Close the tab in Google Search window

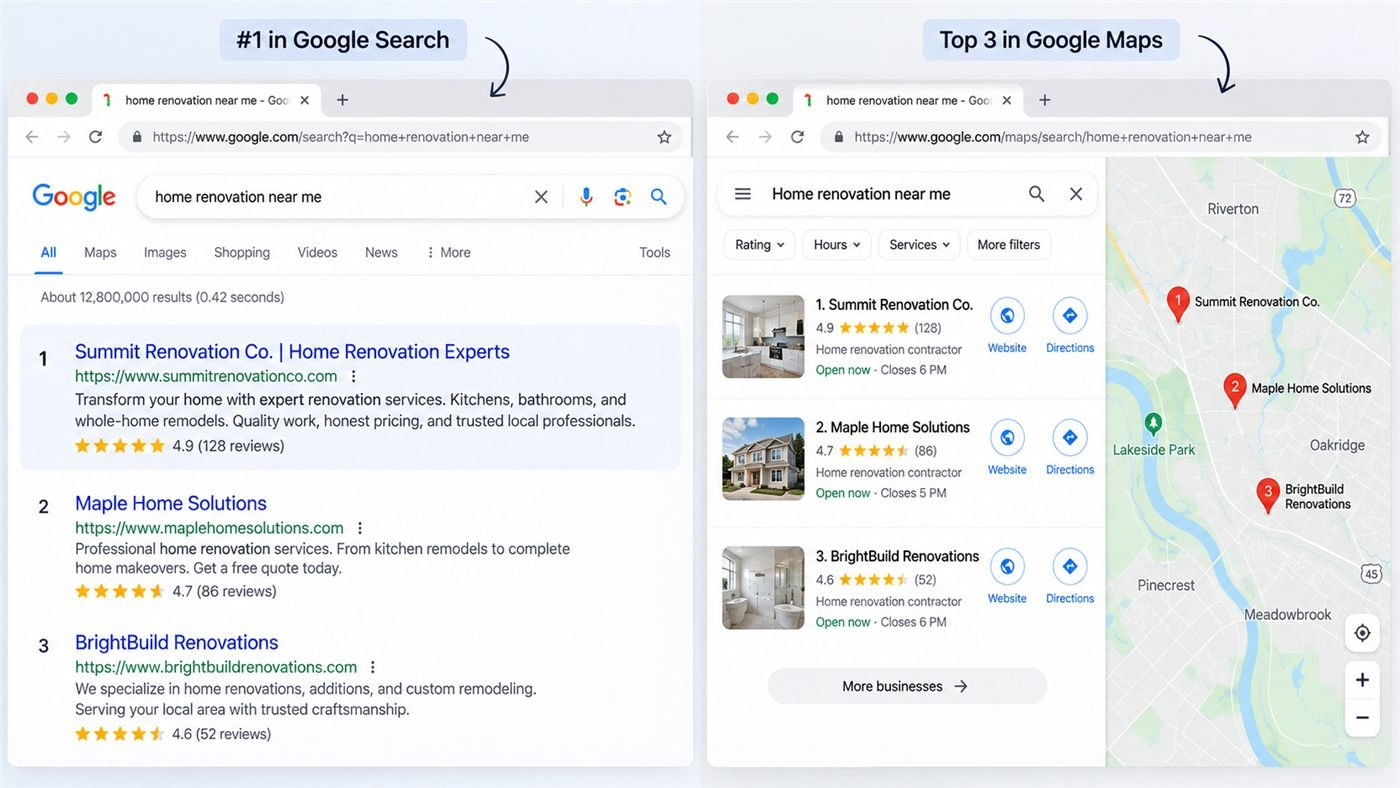tap(305, 100)
